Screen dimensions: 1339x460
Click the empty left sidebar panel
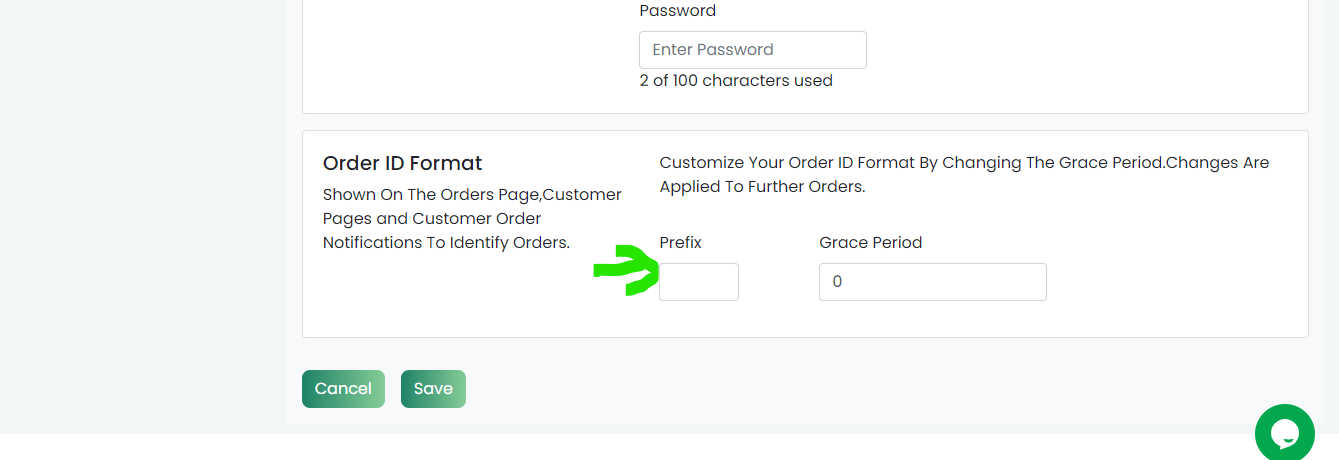pyautogui.click(x=143, y=216)
